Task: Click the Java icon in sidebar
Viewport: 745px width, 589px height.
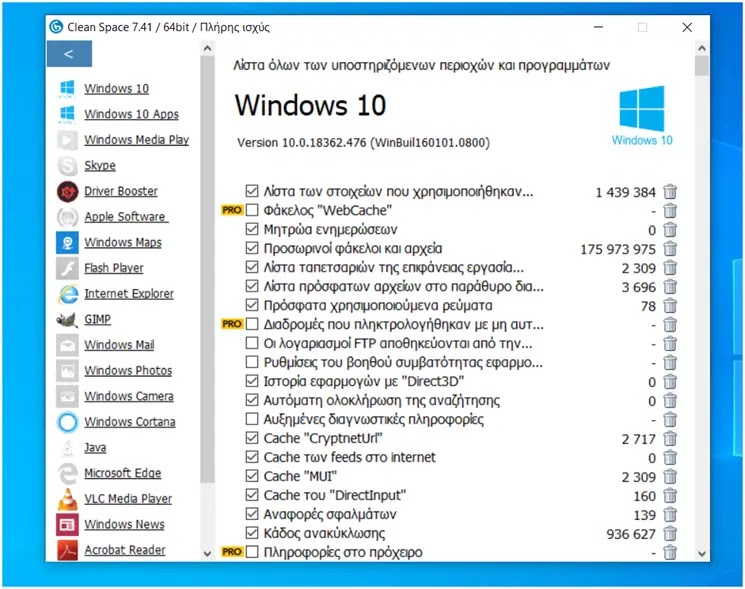Action: (67, 447)
